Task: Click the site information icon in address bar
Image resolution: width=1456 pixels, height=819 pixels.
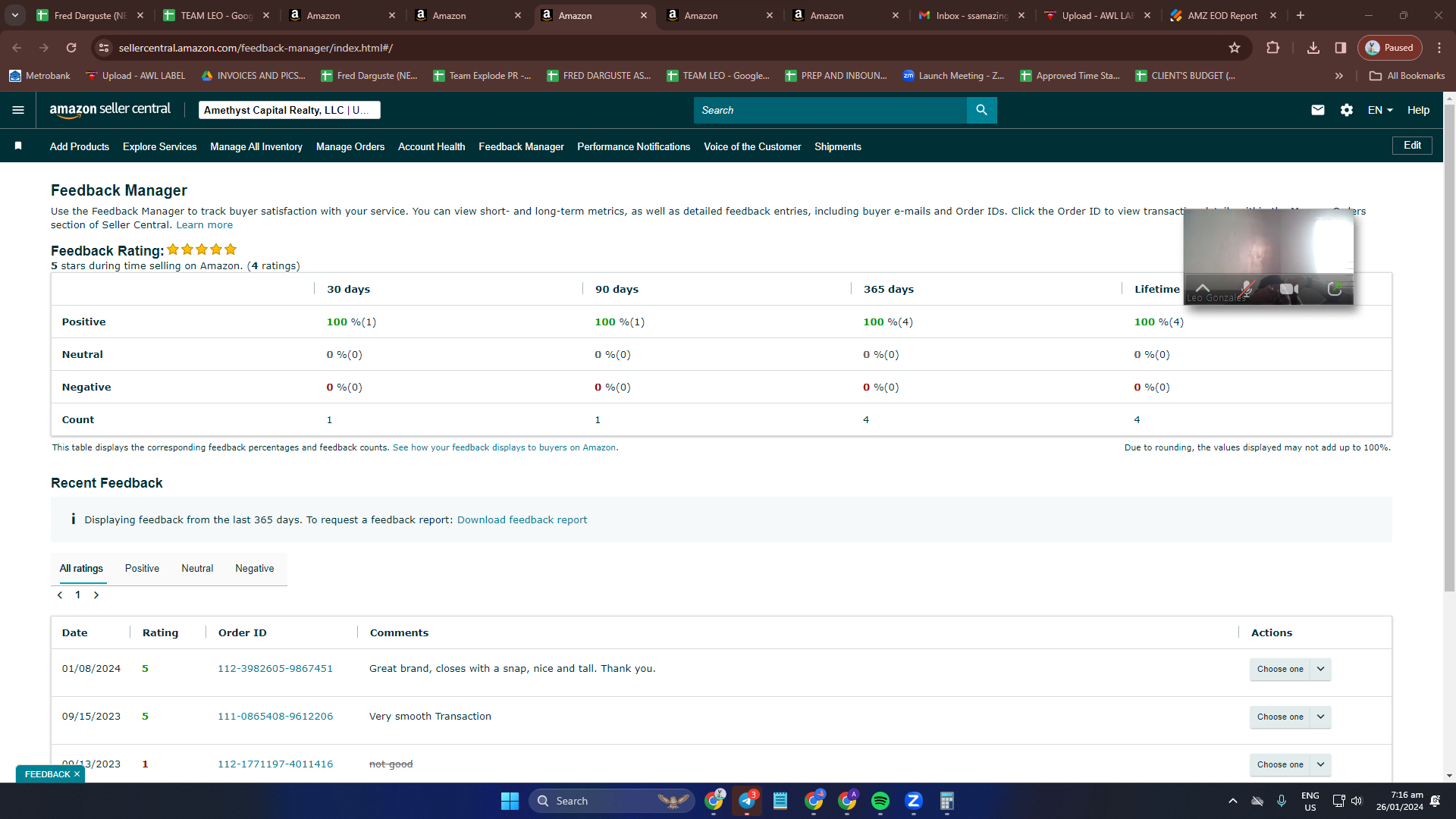Action: click(x=104, y=48)
